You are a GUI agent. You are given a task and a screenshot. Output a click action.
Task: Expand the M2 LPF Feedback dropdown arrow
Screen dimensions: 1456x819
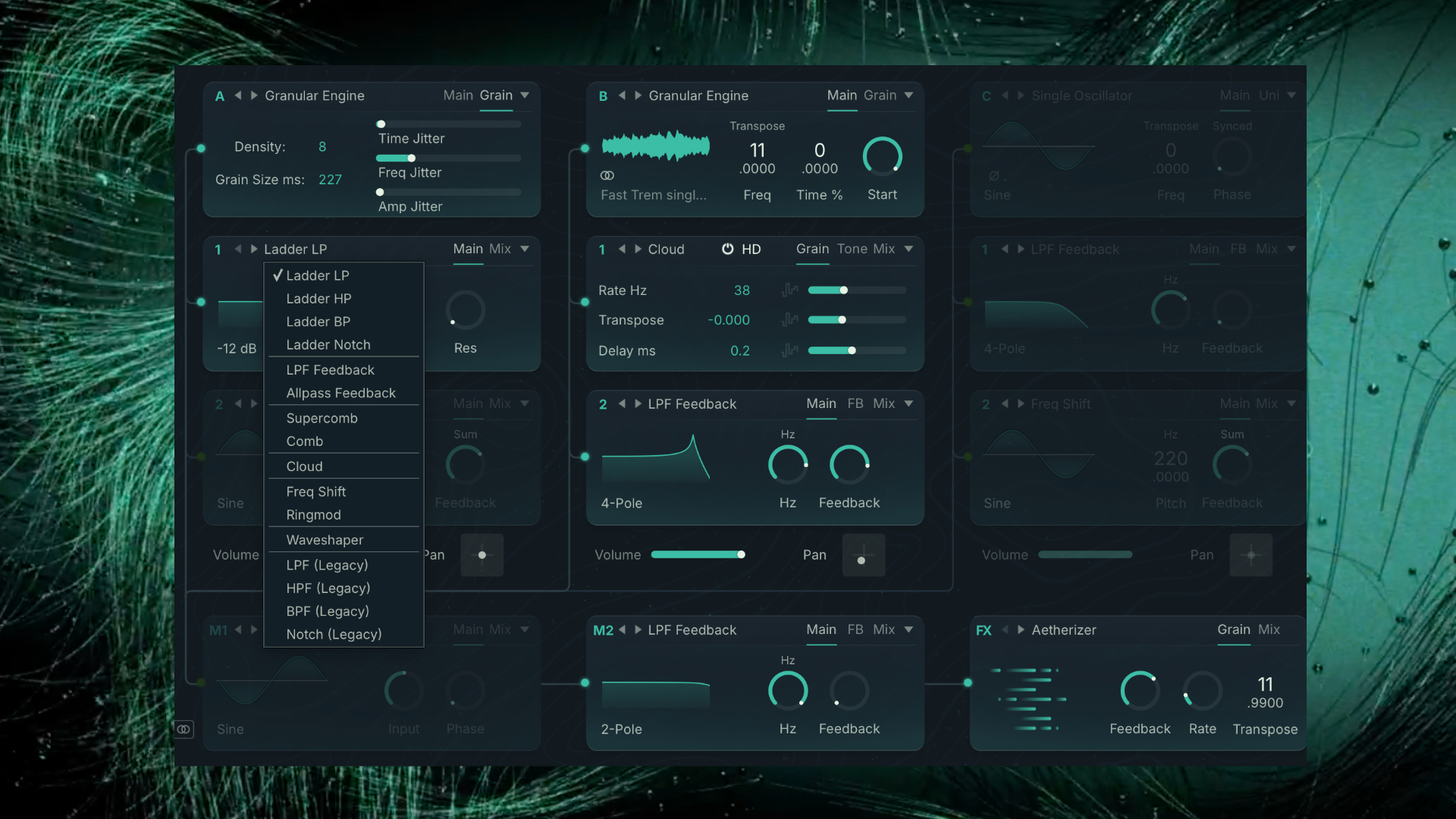pos(908,629)
